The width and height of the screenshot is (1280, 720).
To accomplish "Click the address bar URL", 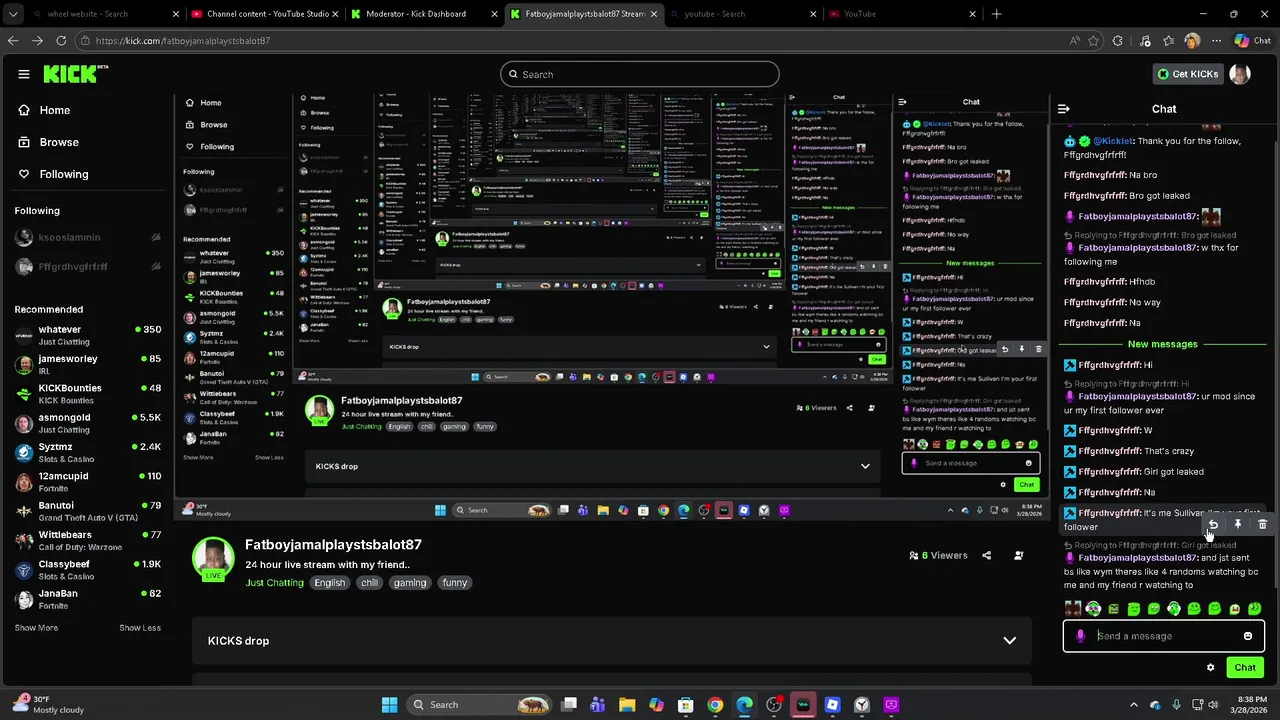I will (183, 41).
